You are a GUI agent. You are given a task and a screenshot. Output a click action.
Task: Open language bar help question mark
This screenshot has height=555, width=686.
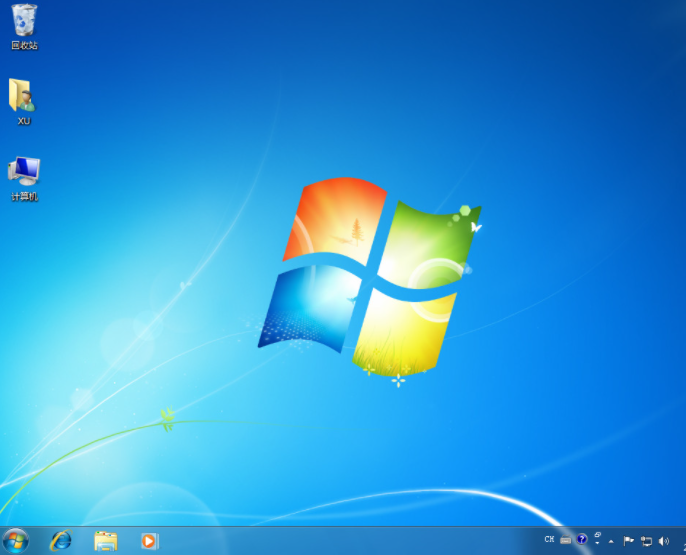click(582, 540)
